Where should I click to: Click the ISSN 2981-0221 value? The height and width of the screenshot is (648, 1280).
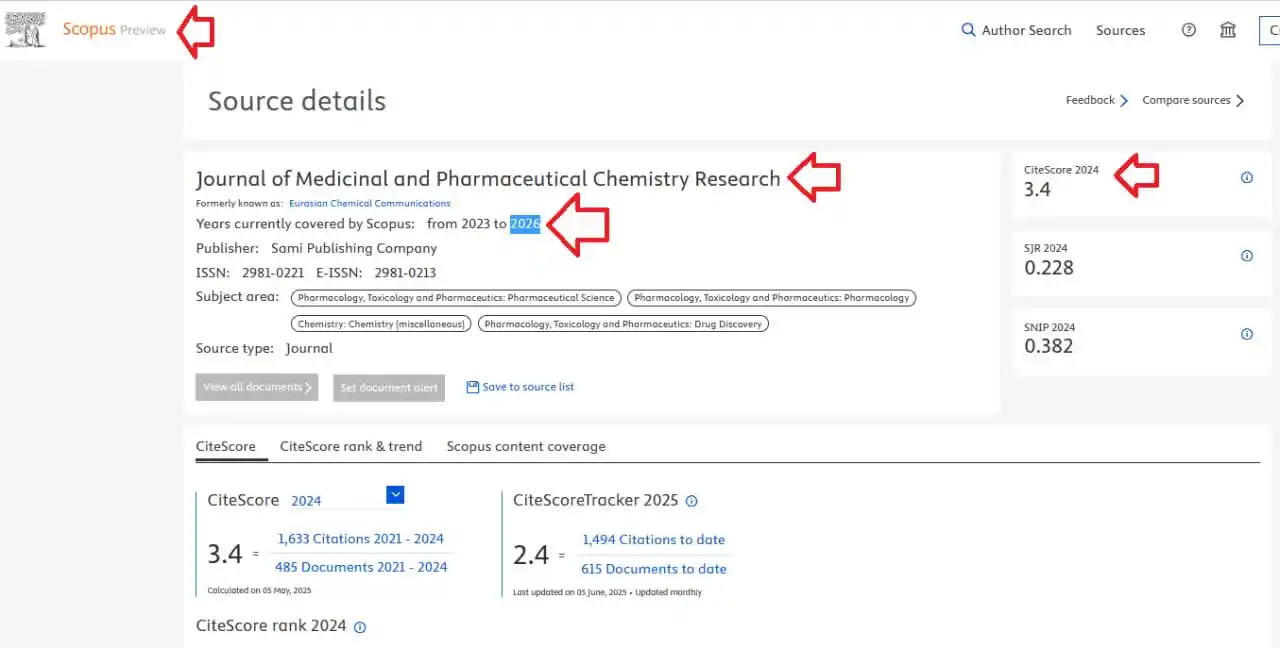[x=275, y=272]
